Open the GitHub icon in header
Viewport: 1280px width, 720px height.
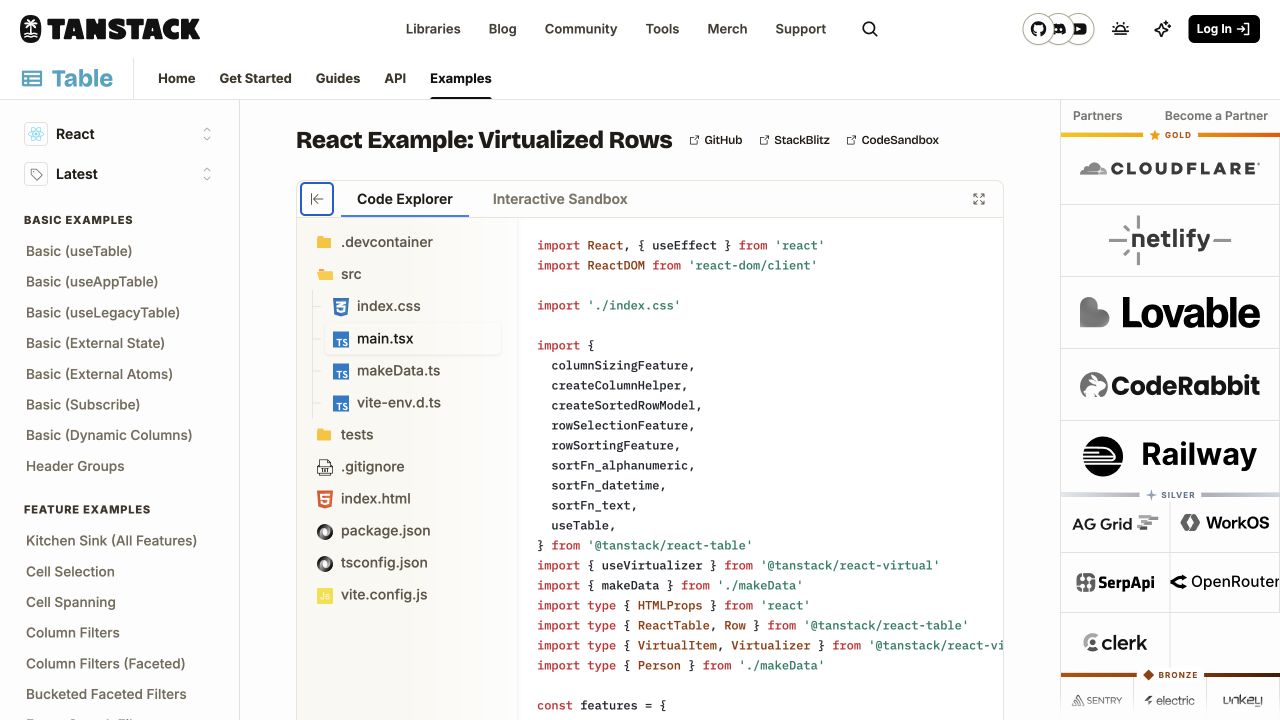[1038, 29]
